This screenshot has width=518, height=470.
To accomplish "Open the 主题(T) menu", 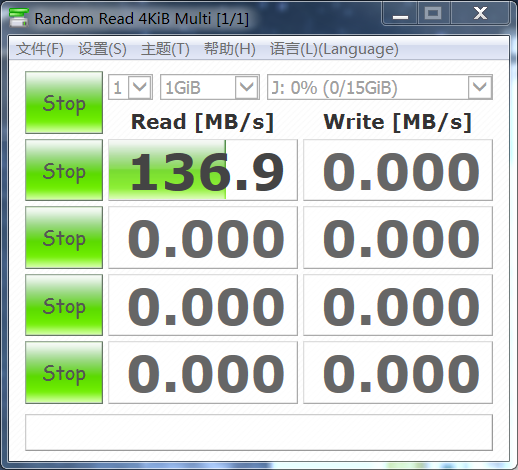I will click(165, 49).
